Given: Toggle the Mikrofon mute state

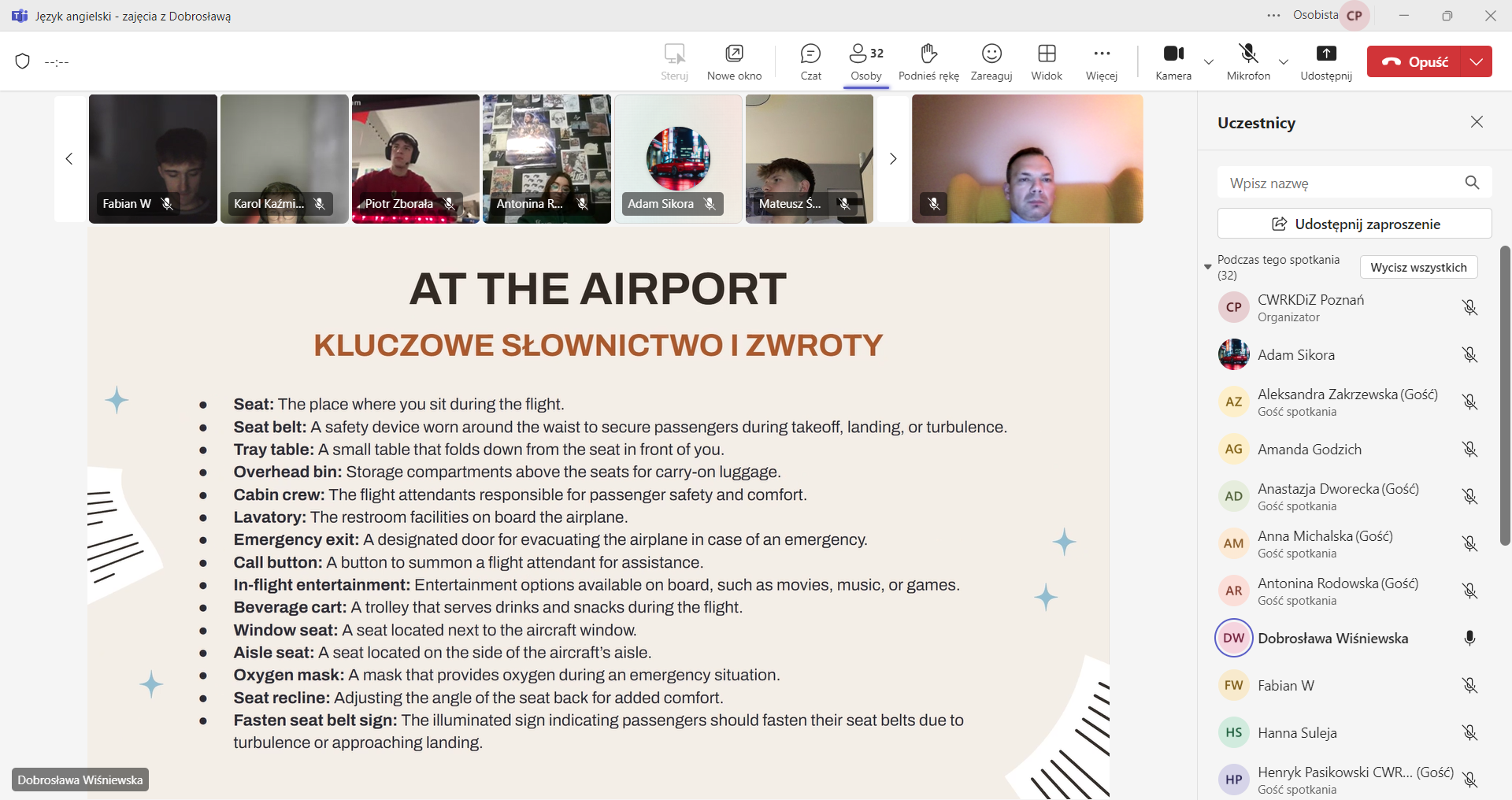Looking at the screenshot, I should click(x=1248, y=62).
